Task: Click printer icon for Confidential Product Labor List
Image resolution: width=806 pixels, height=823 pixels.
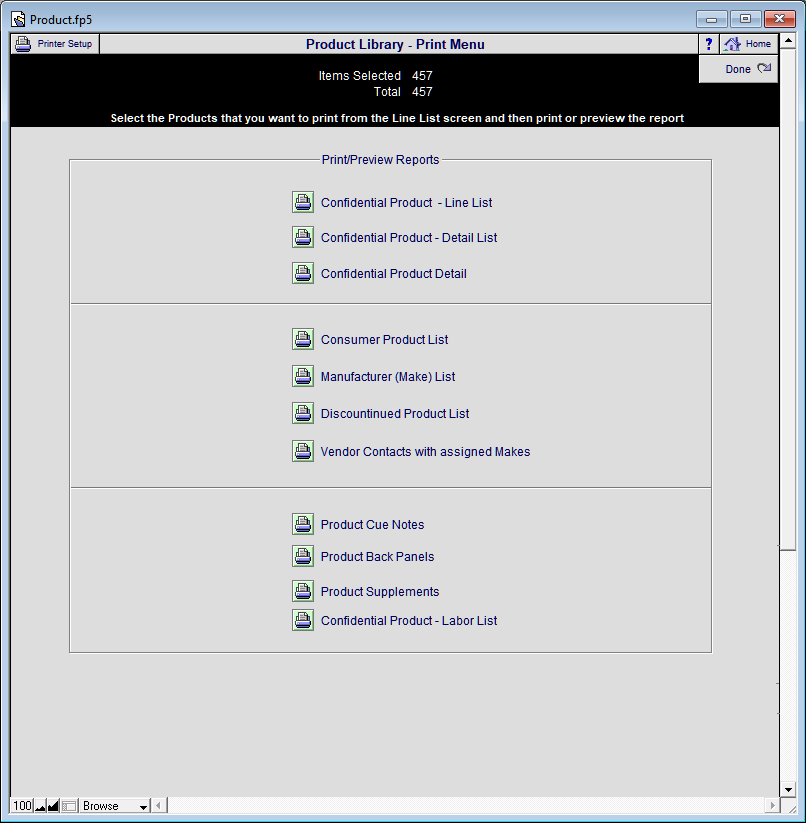Action: pos(303,620)
